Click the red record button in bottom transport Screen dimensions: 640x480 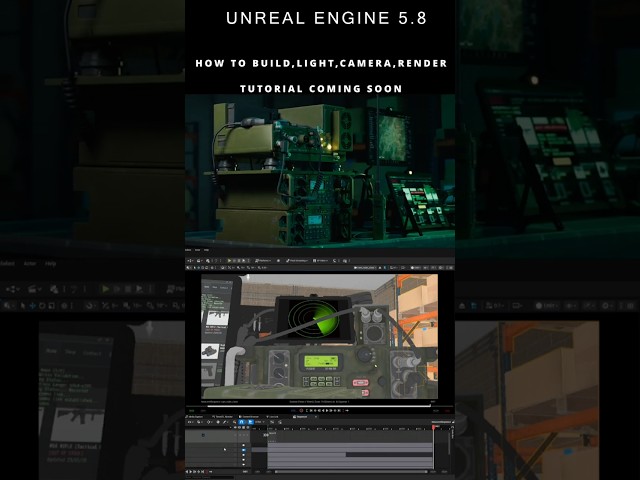click(x=207, y=472)
